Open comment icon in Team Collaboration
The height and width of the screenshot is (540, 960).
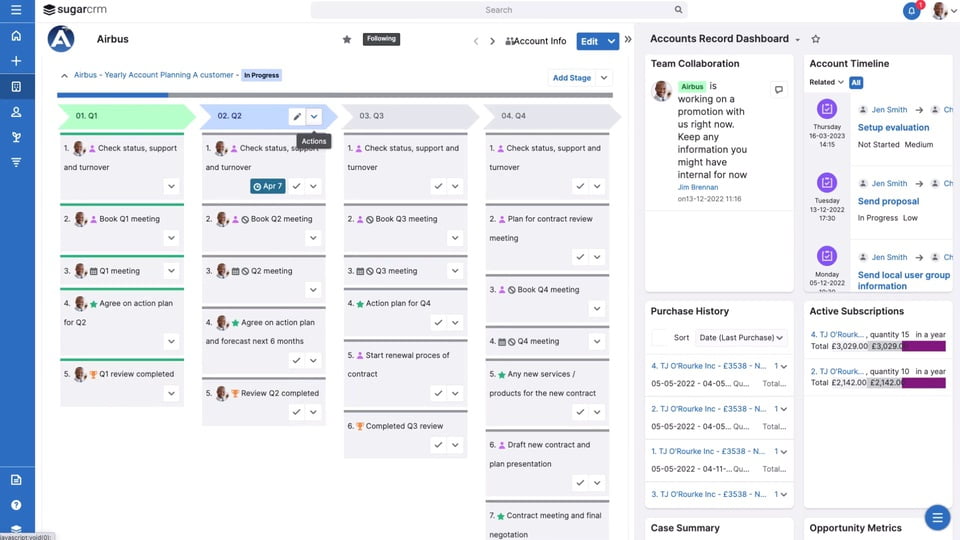779,89
